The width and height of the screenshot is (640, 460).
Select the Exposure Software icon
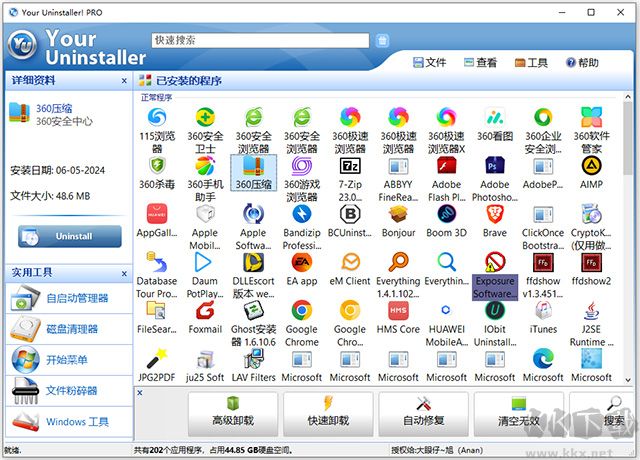tap(495, 262)
